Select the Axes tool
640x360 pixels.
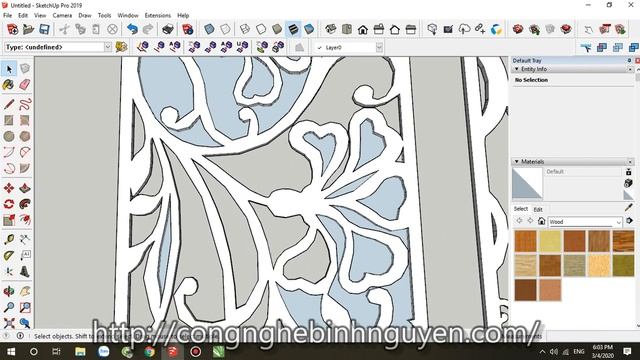tap(9, 271)
